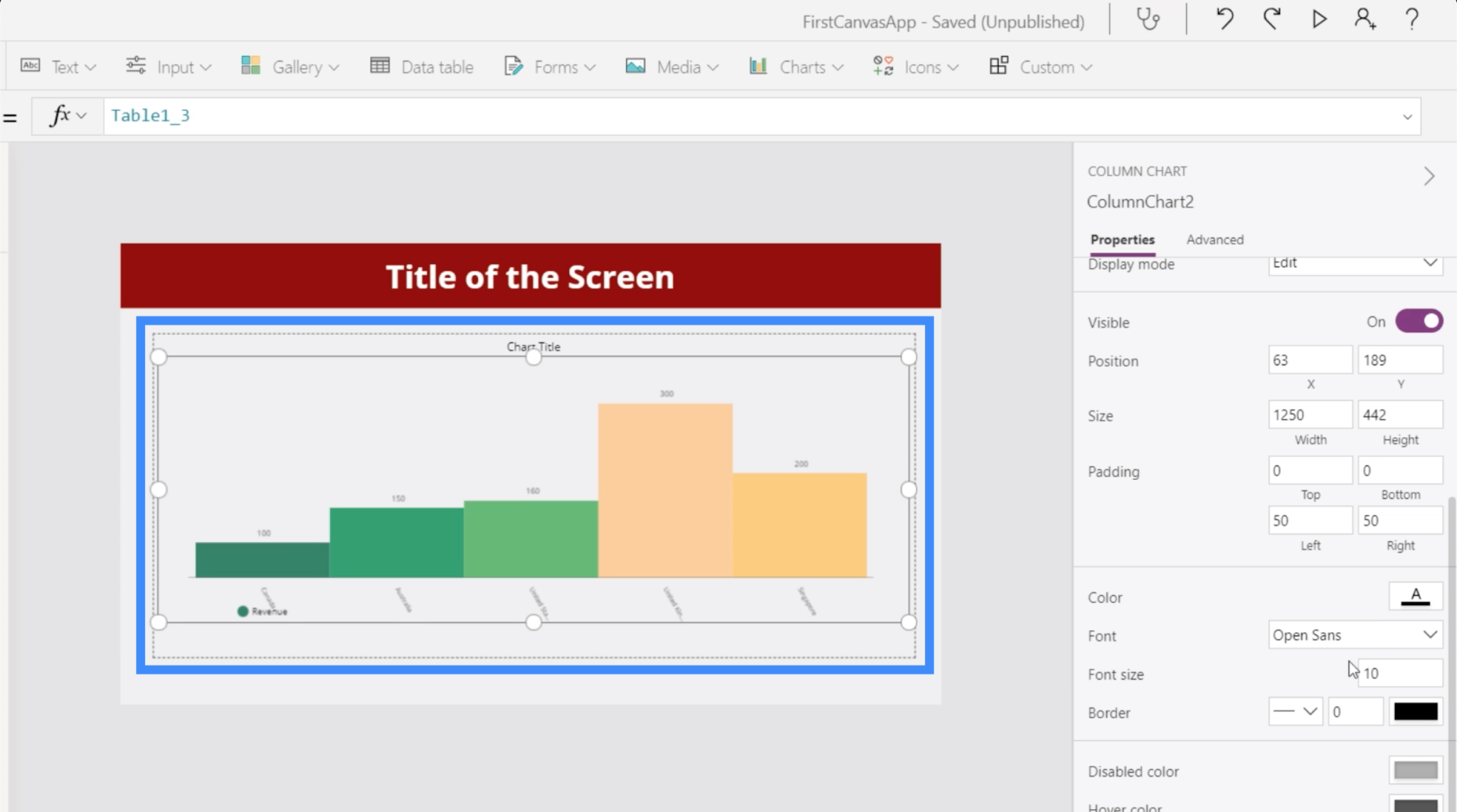Open the help question mark icon
Viewport: 1457px width, 812px height.
point(1412,19)
